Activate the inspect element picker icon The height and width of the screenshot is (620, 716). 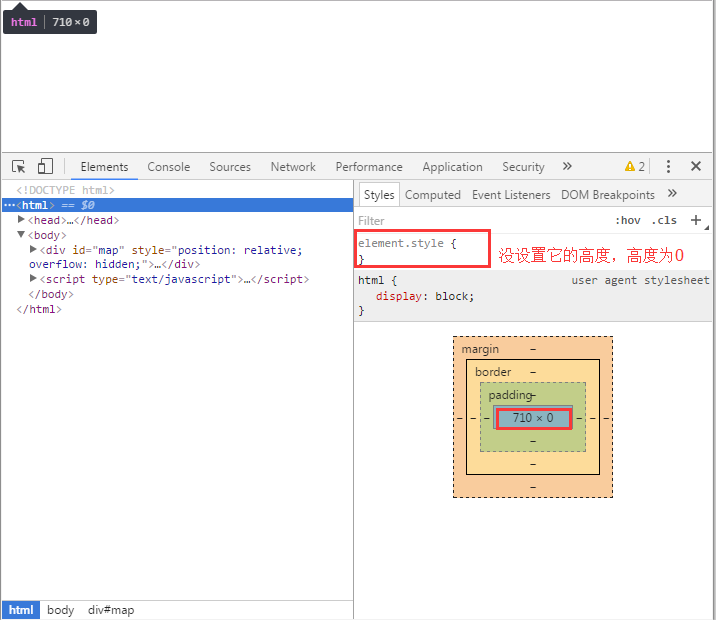(18, 166)
